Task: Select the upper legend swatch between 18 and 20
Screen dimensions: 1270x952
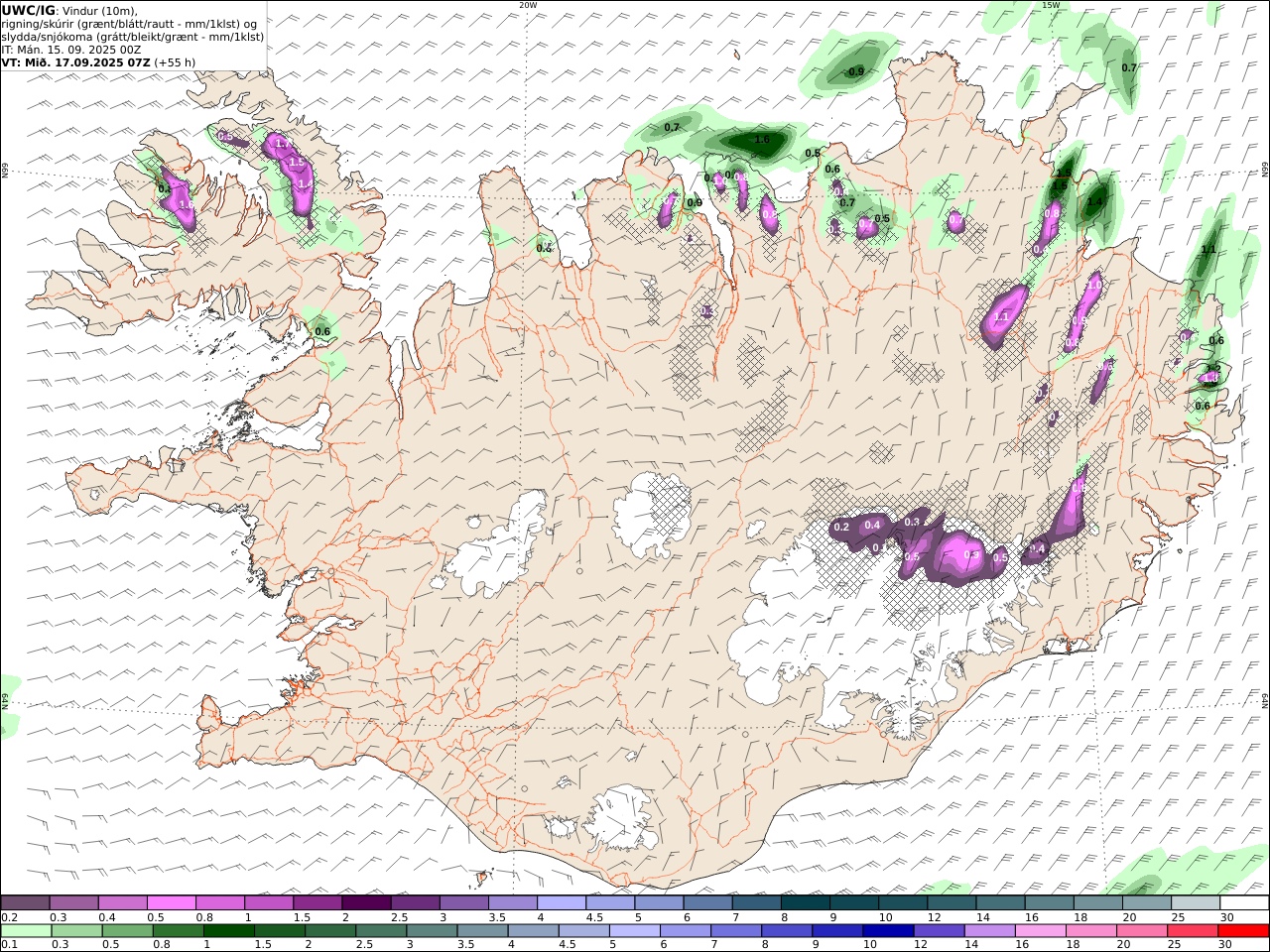Action: coord(1098,902)
